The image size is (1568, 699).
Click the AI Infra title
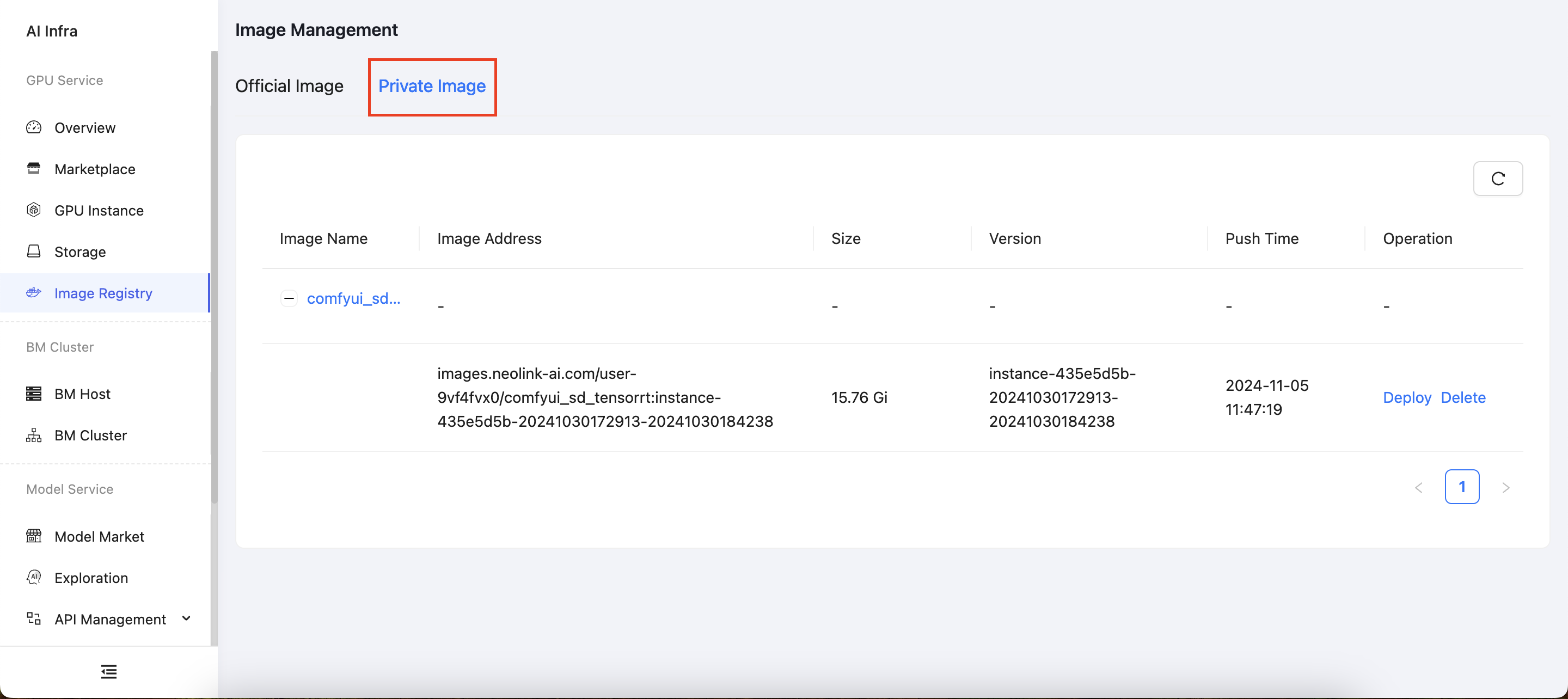tap(52, 31)
